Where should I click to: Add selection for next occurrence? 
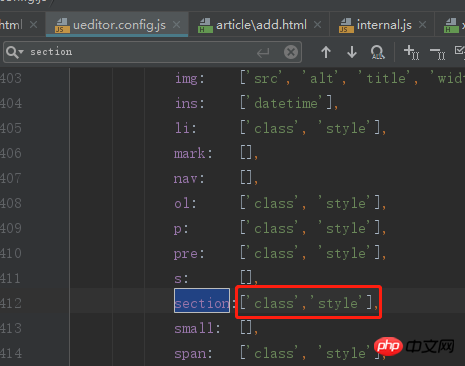point(411,52)
